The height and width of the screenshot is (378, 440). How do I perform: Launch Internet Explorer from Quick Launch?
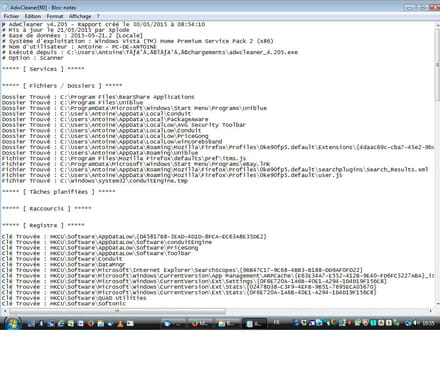[x=61, y=324]
